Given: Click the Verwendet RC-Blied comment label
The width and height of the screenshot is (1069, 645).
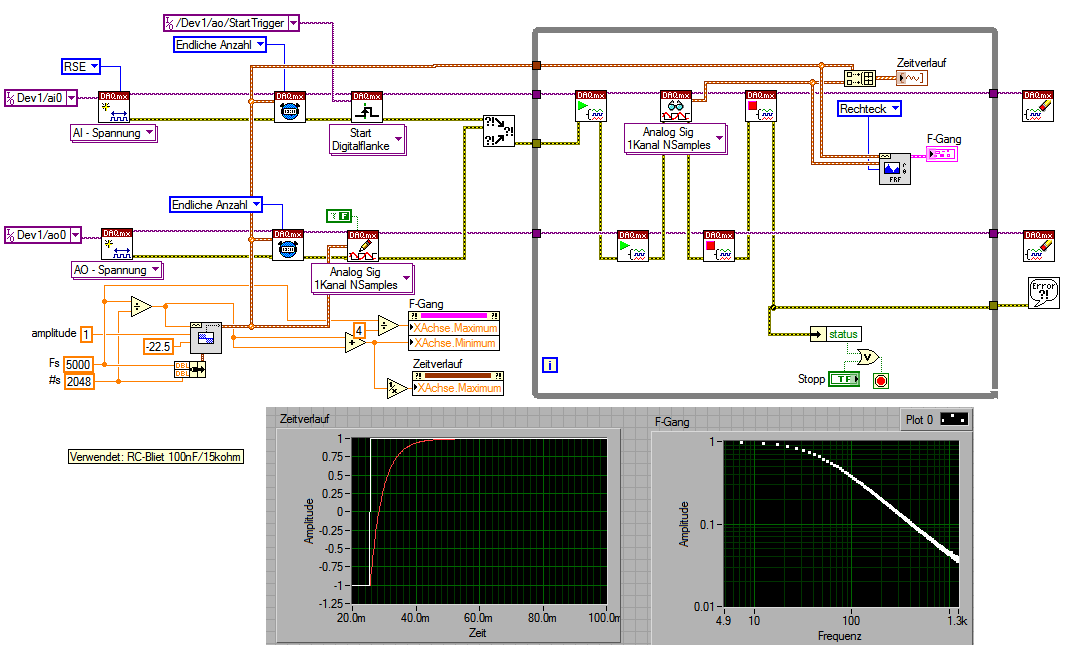Looking at the screenshot, I should [156, 457].
